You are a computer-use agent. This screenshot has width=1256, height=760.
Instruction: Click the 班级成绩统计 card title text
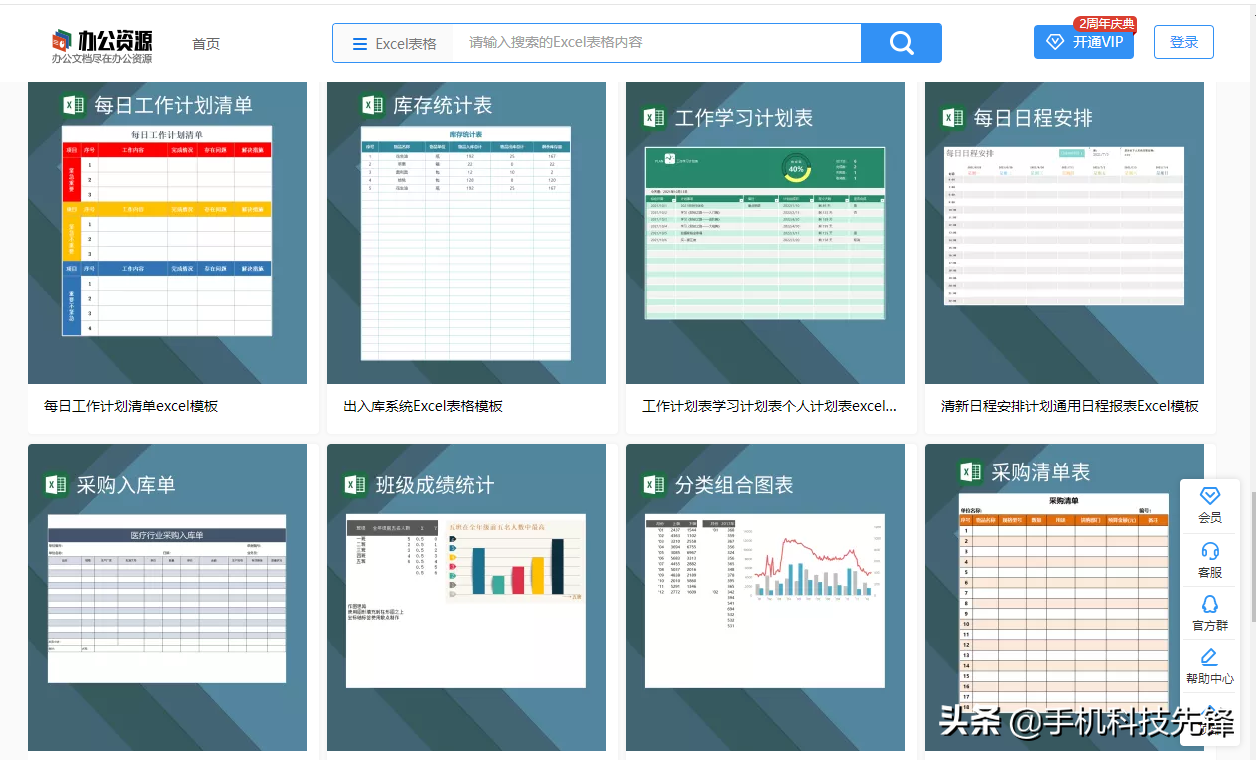pyautogui.click(x=435, y=485)
